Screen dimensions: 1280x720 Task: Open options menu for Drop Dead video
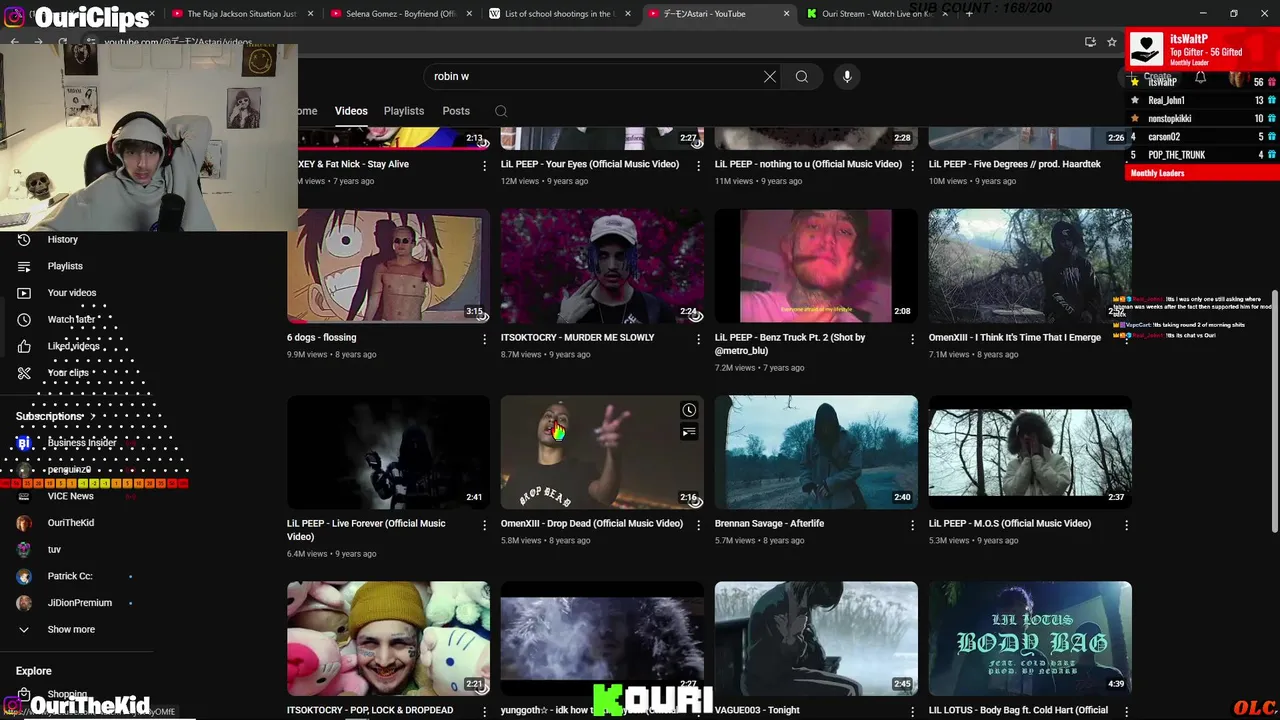click(x=699, y=525)
